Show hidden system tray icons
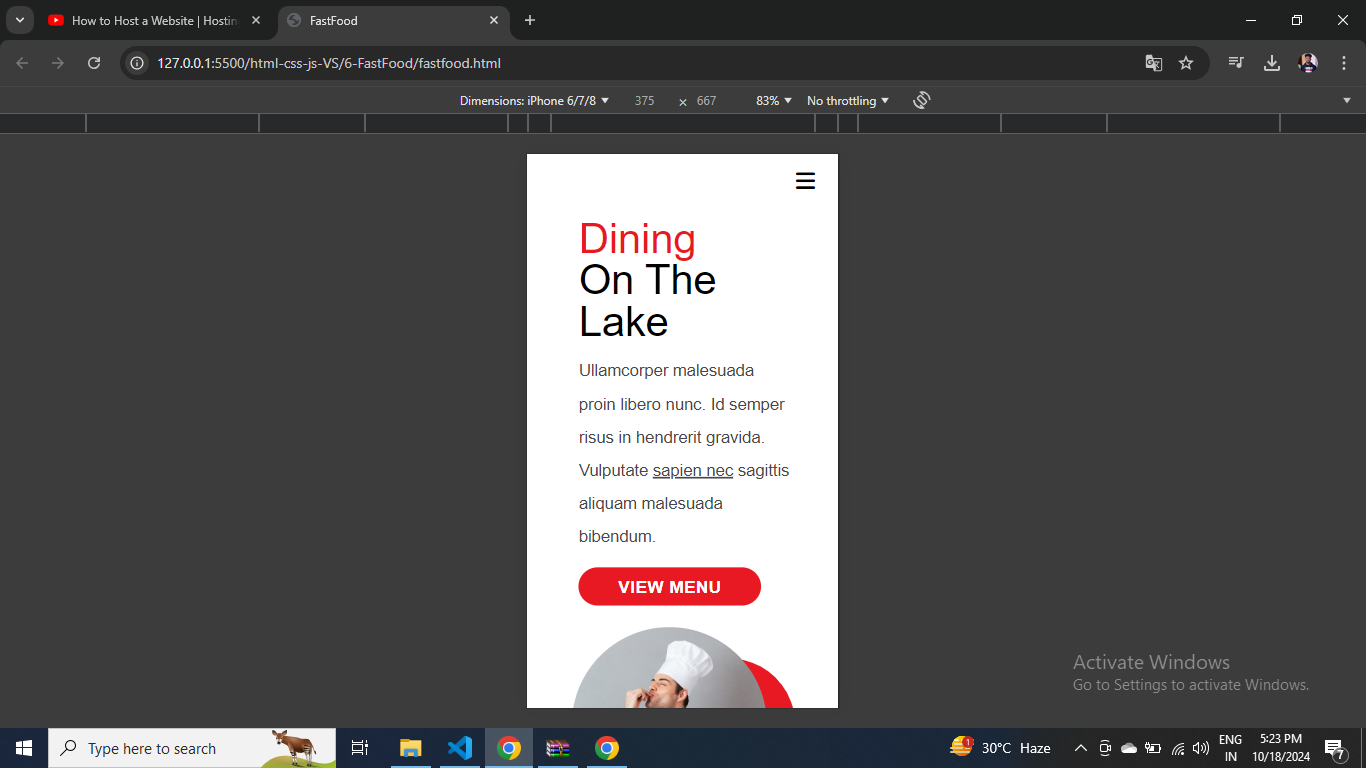The width and height of the screenshot is (1366, 768). pos(1080,748)
